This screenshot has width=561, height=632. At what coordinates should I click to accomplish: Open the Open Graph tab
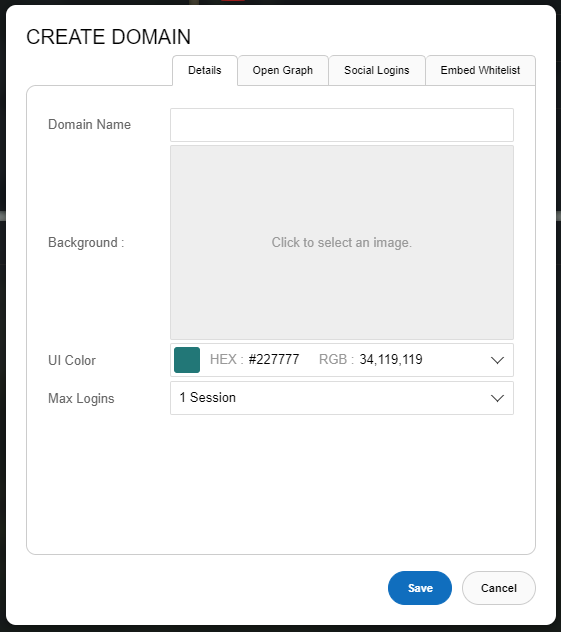283,71
